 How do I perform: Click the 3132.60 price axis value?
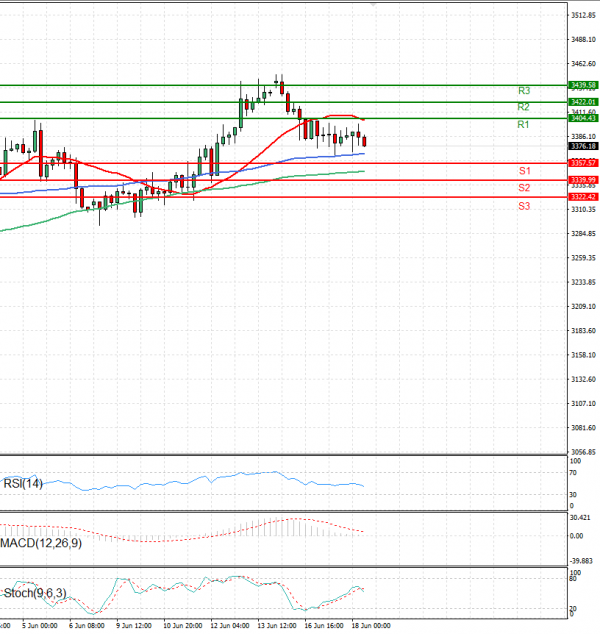[x=583, y=379]
